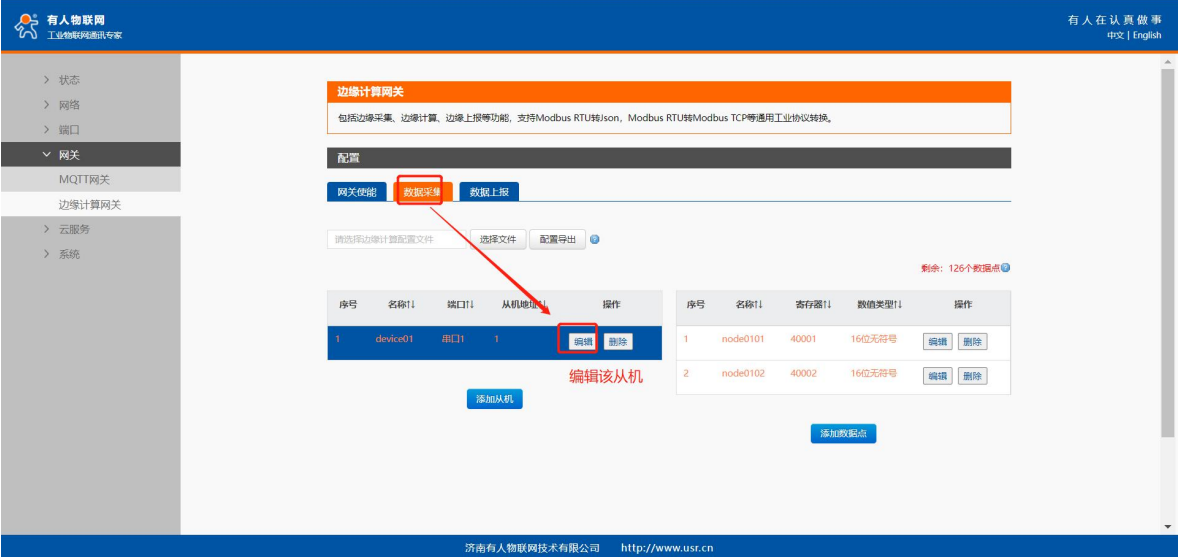Expand the 网络 sidebar menu
Viewport: 1178px width, 557px height.
(x=68, y=105)
